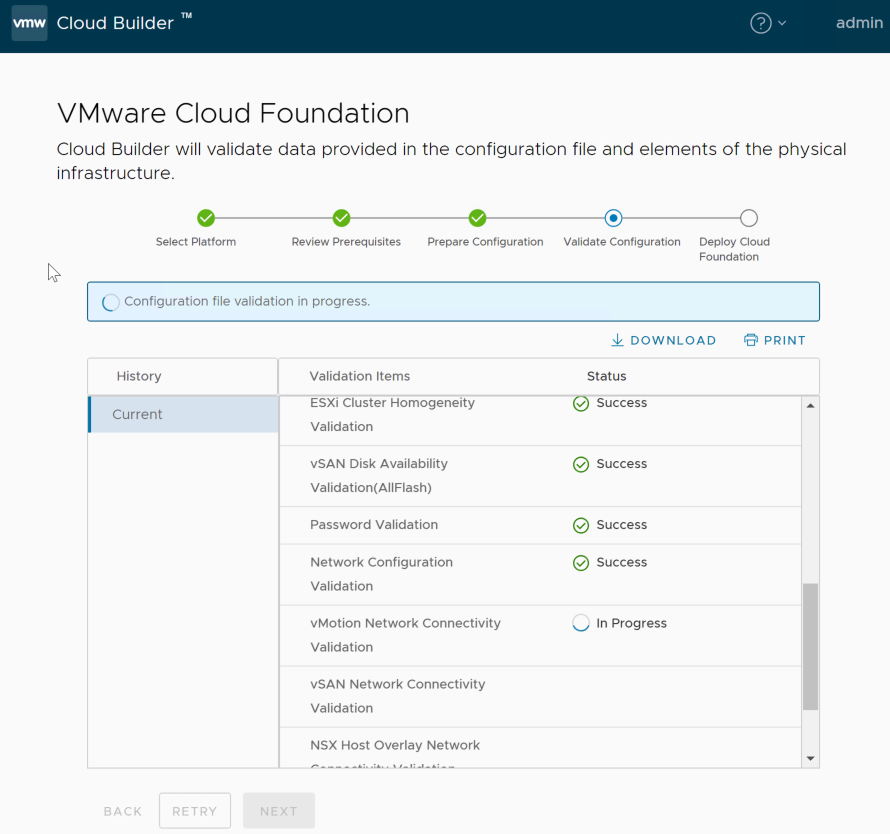Select Password Validation row text
The image size is (890, 834).
click(374, 525)
